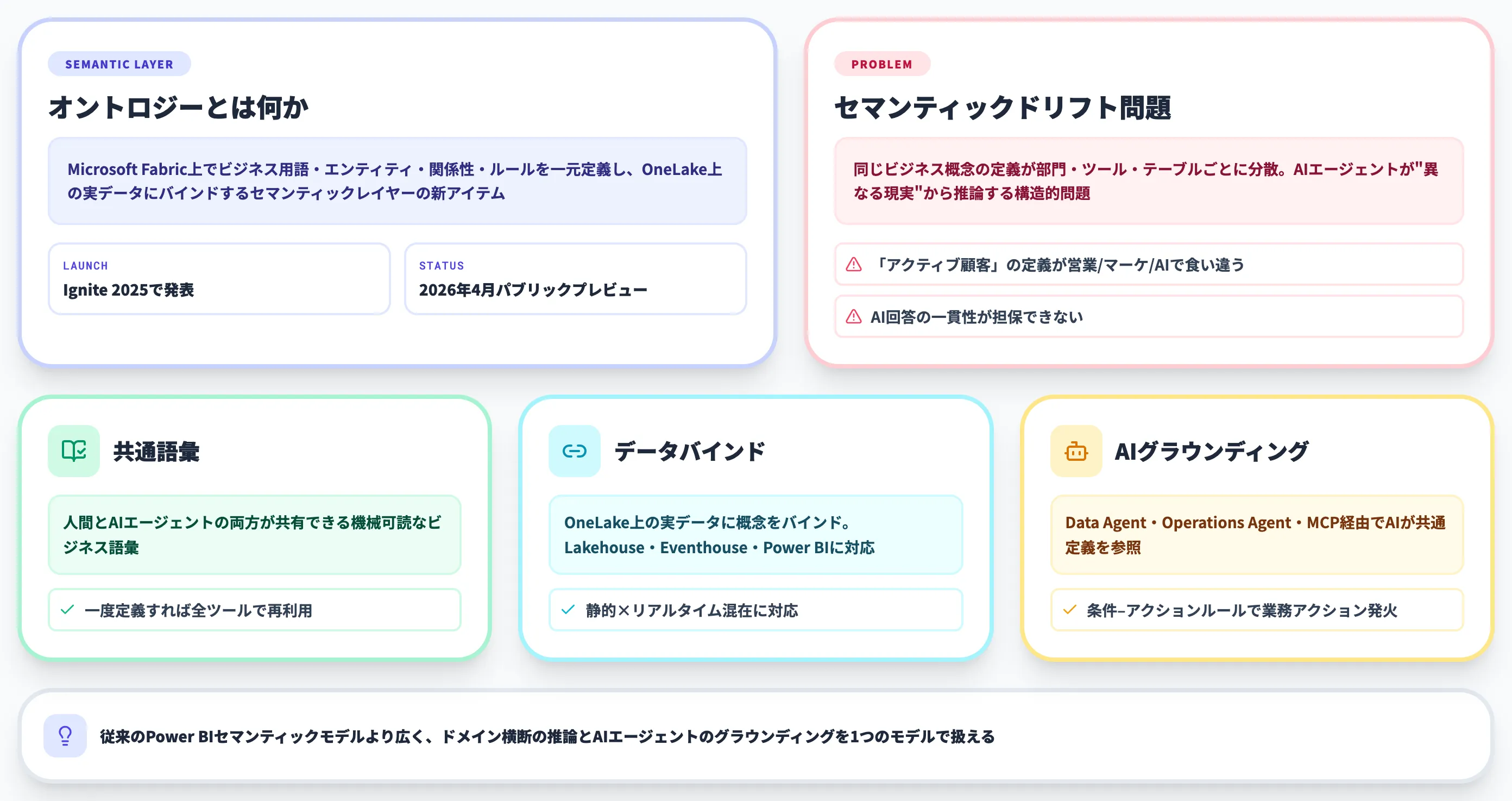Click the STATUS card showing 2026年4月パブリックプレビュー
1512x801 pixels.
(x=575, y=279)
